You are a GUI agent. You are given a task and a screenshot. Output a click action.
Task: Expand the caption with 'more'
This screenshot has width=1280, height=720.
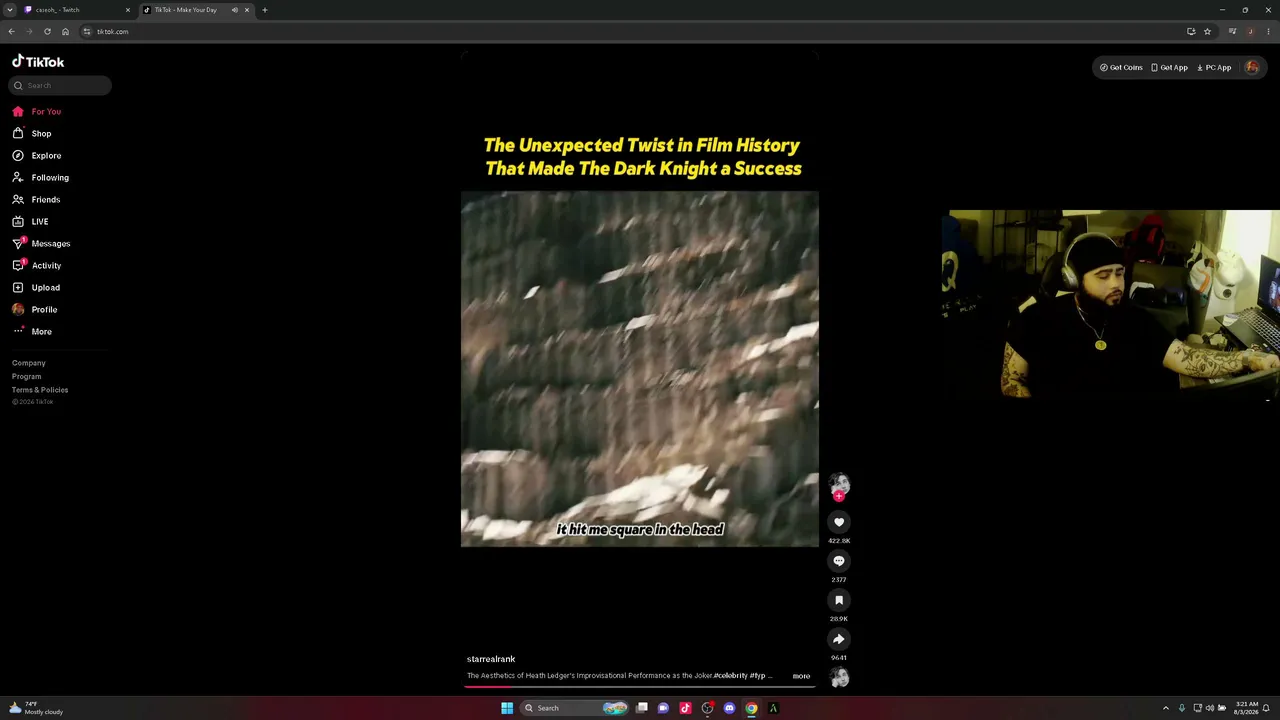pos(801,676)
